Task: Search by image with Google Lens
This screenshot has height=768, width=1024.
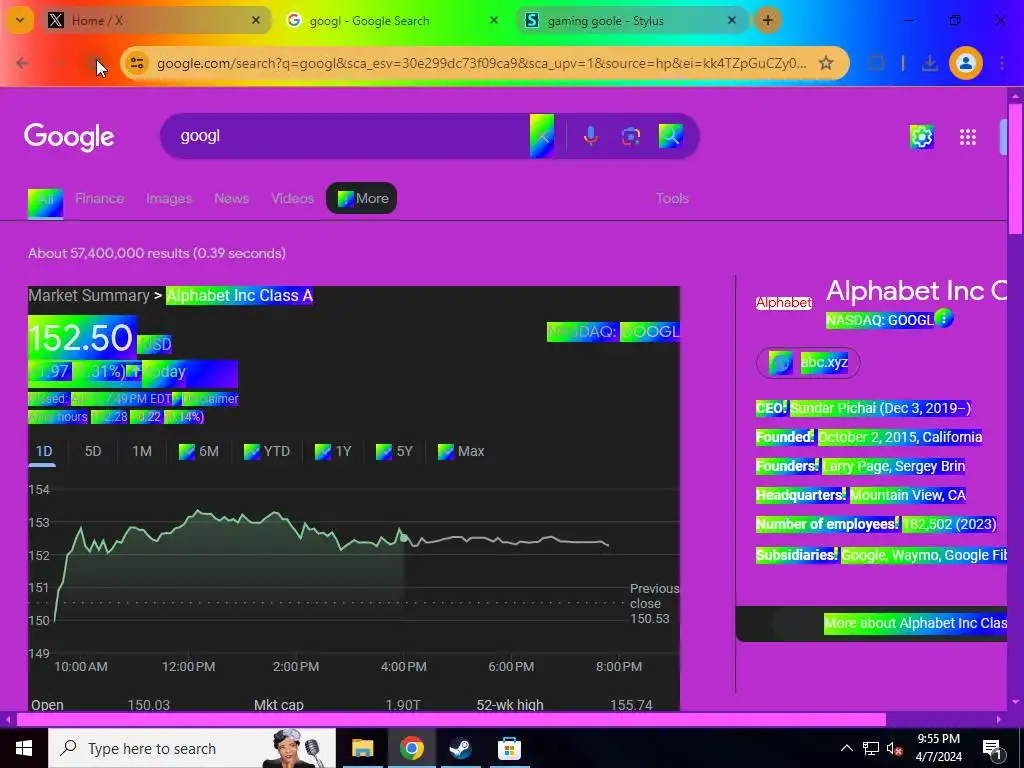Action: tap(631, 136)
